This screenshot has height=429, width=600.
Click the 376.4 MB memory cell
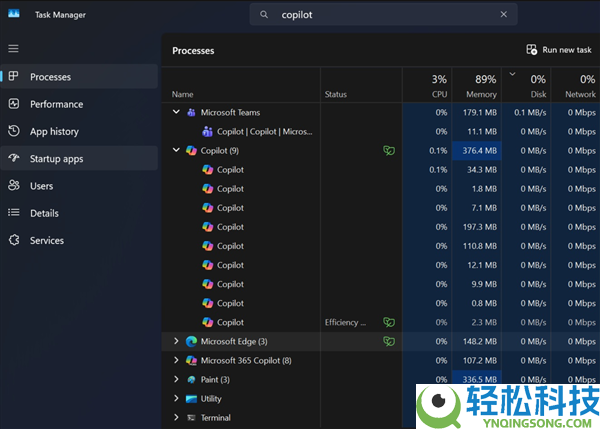point(477,150)
